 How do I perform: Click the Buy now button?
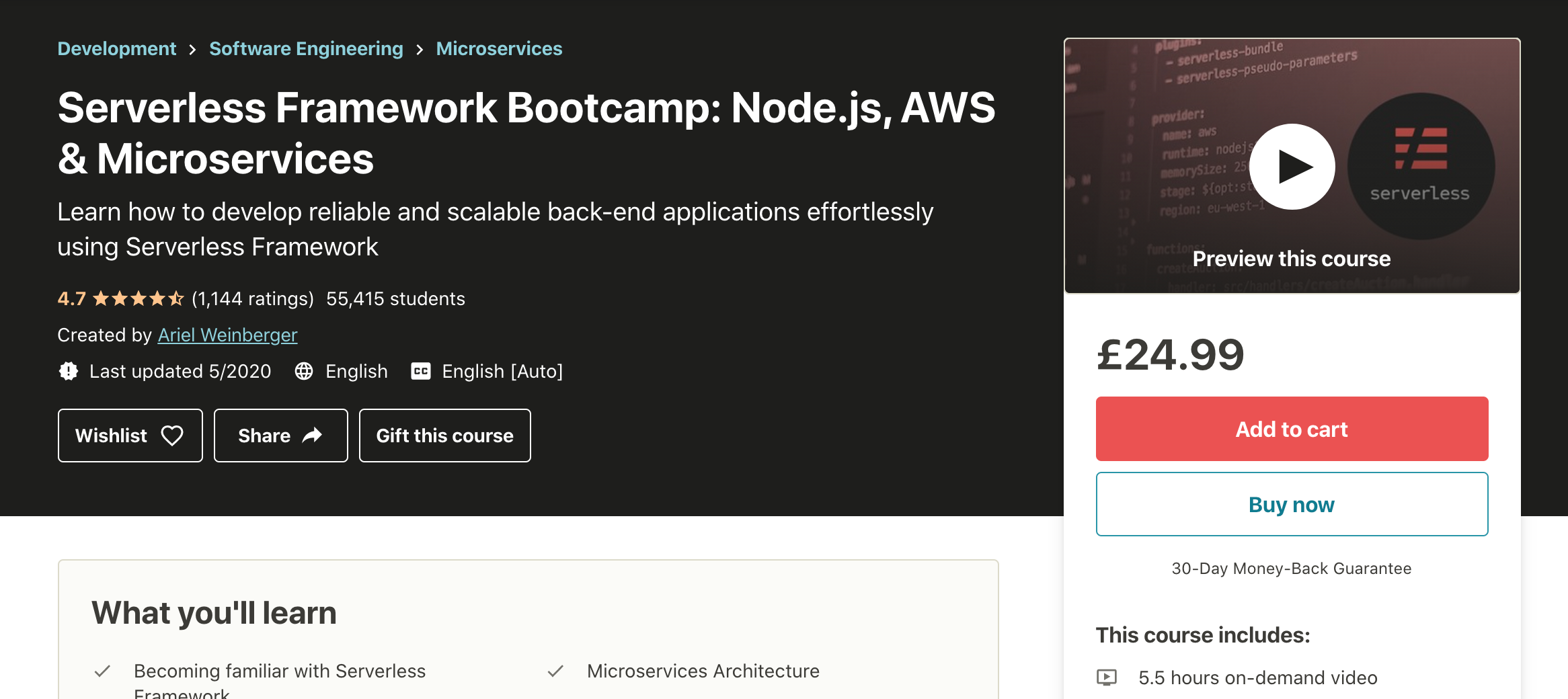coord(1291,504)
